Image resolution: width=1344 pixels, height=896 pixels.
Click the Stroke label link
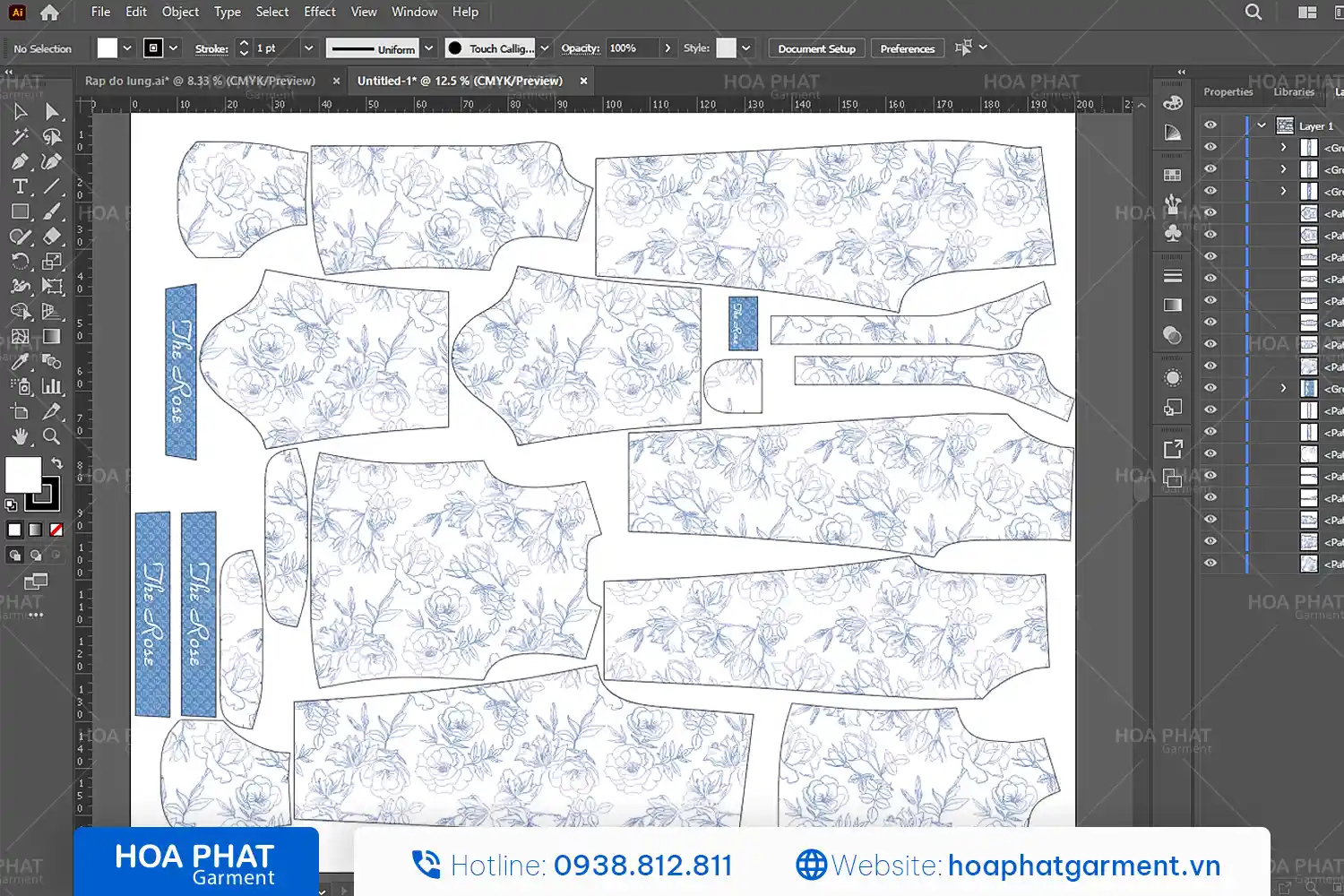click(211, 48)
